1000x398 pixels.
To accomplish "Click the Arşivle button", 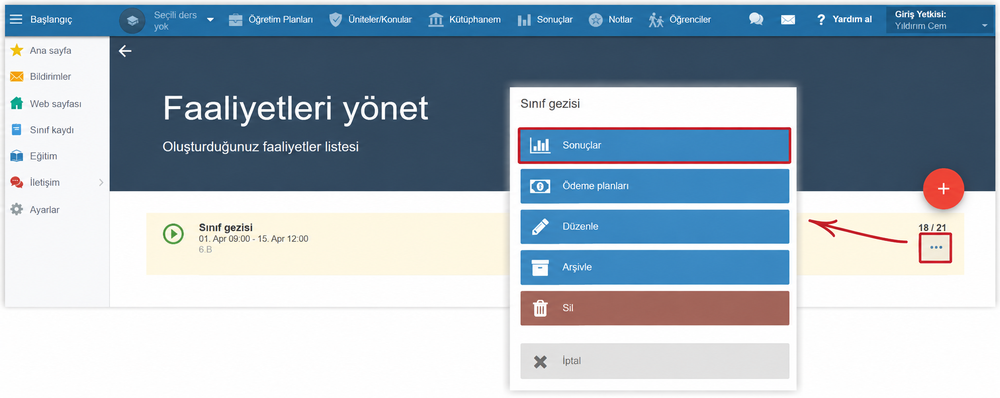I will click(x=655, y=267).
